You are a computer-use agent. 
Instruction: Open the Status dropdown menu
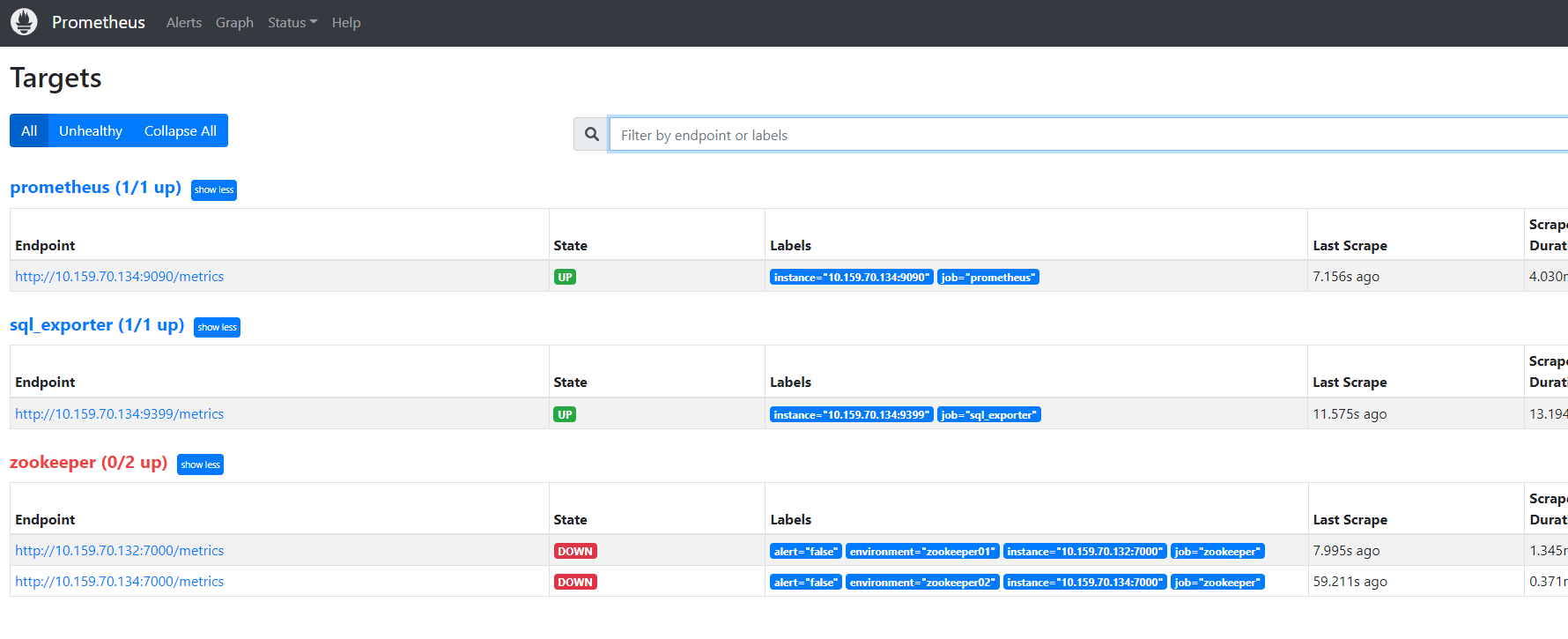point(292,23)
